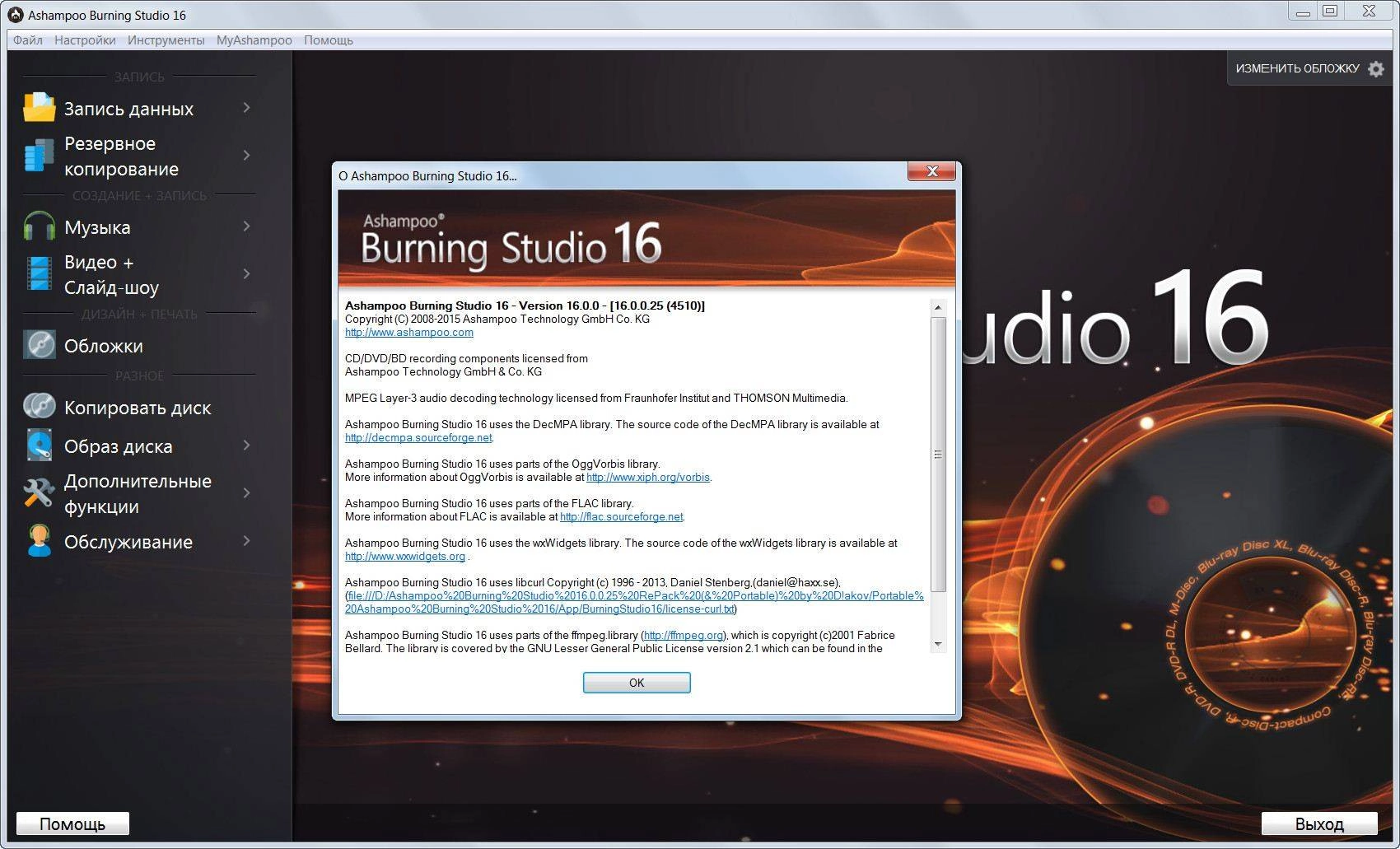Expand the Образ диска submenu arrow
1400x849 pixels.
(x=246, y=445)
